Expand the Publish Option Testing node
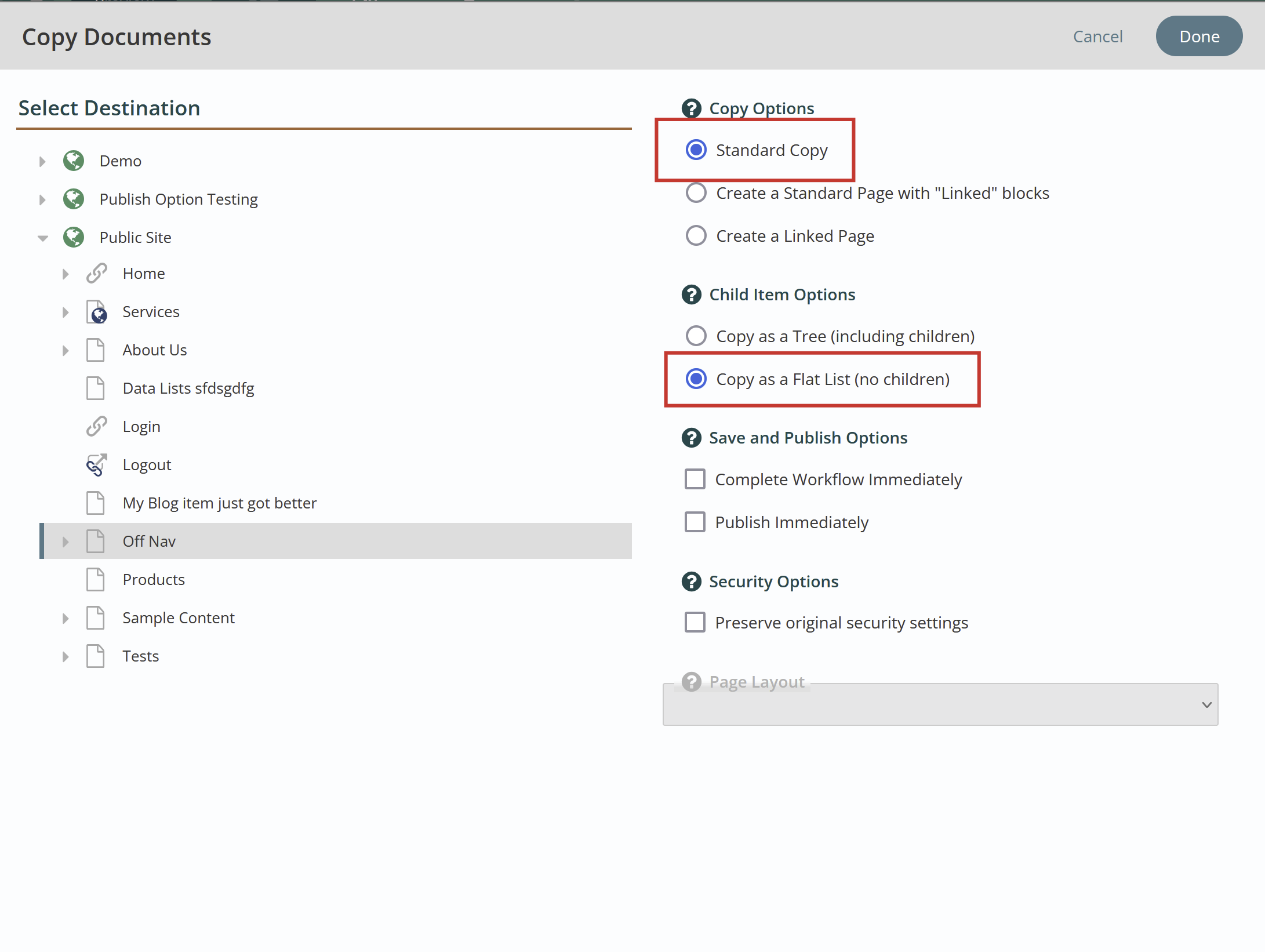This screenshot has width=1265, height=952. click(x=42, y=199)
